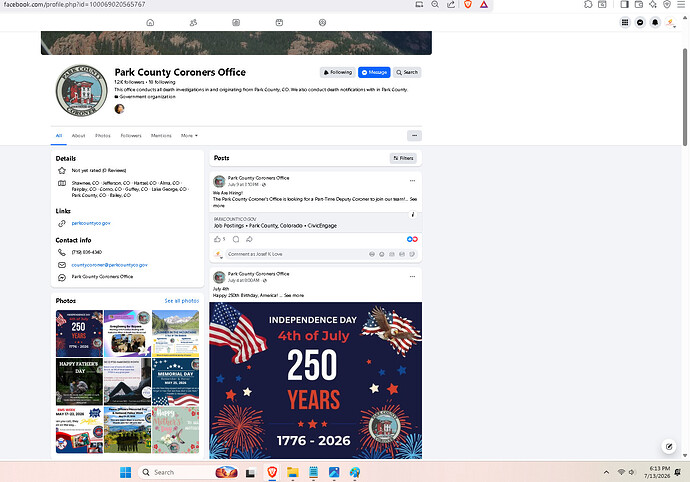The image size is (690, 482).
Task: Click the Brave Shields lion icon
Action: click(468, 4)
